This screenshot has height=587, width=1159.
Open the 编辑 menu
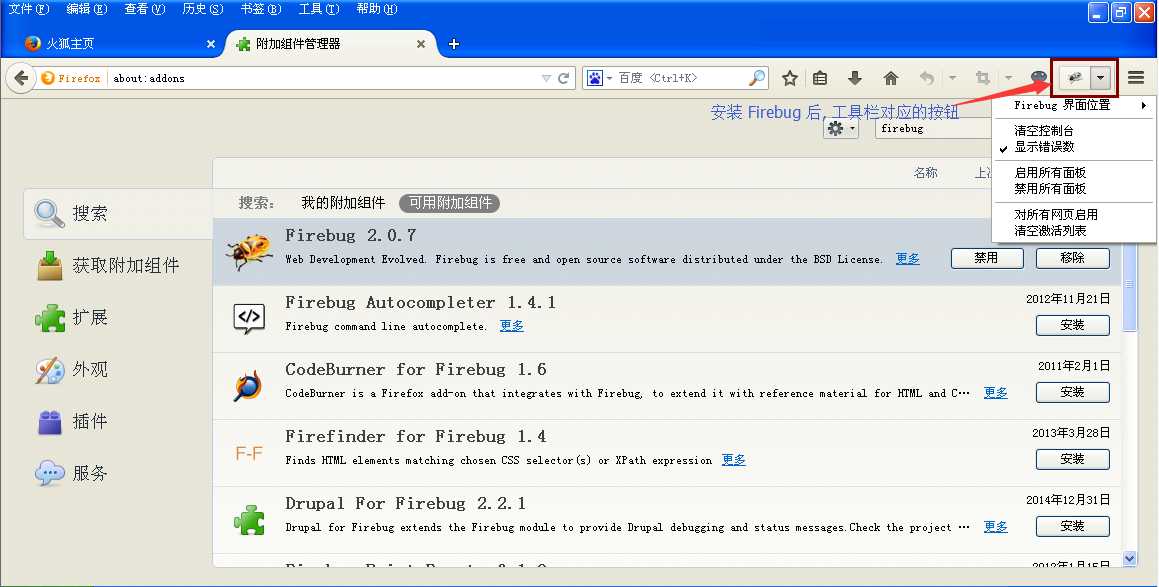(x=86, y=9)
